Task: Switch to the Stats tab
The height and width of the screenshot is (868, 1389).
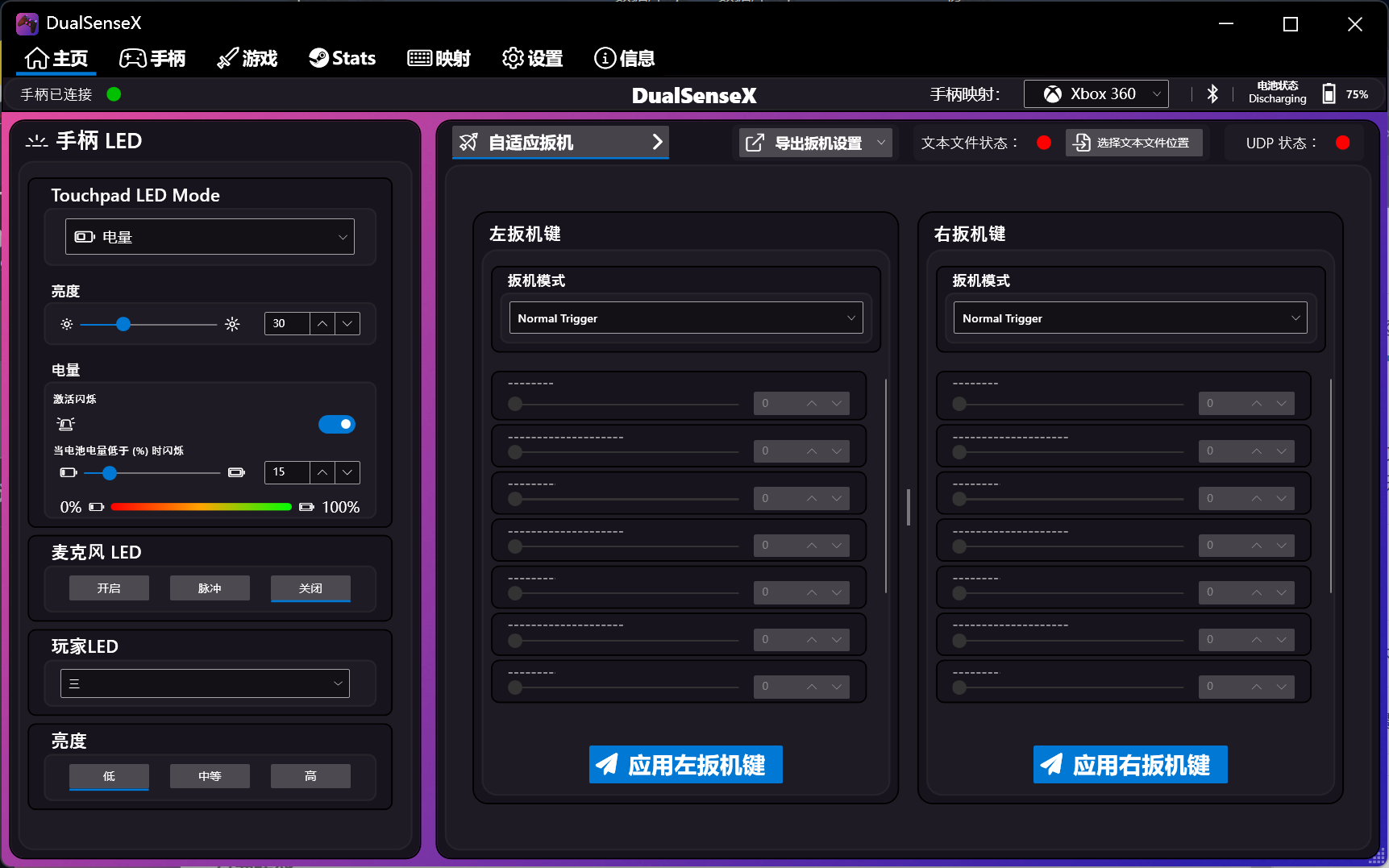Action: (343, 58)
